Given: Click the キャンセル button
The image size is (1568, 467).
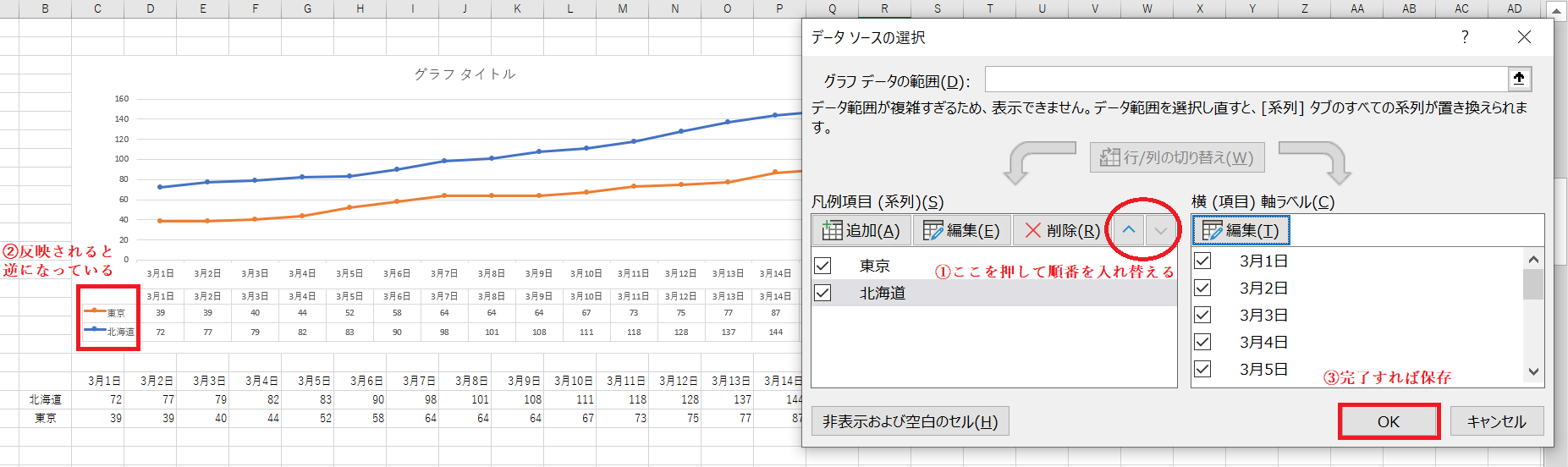Looking at the screenshot, I should (x=1497, y=421).
